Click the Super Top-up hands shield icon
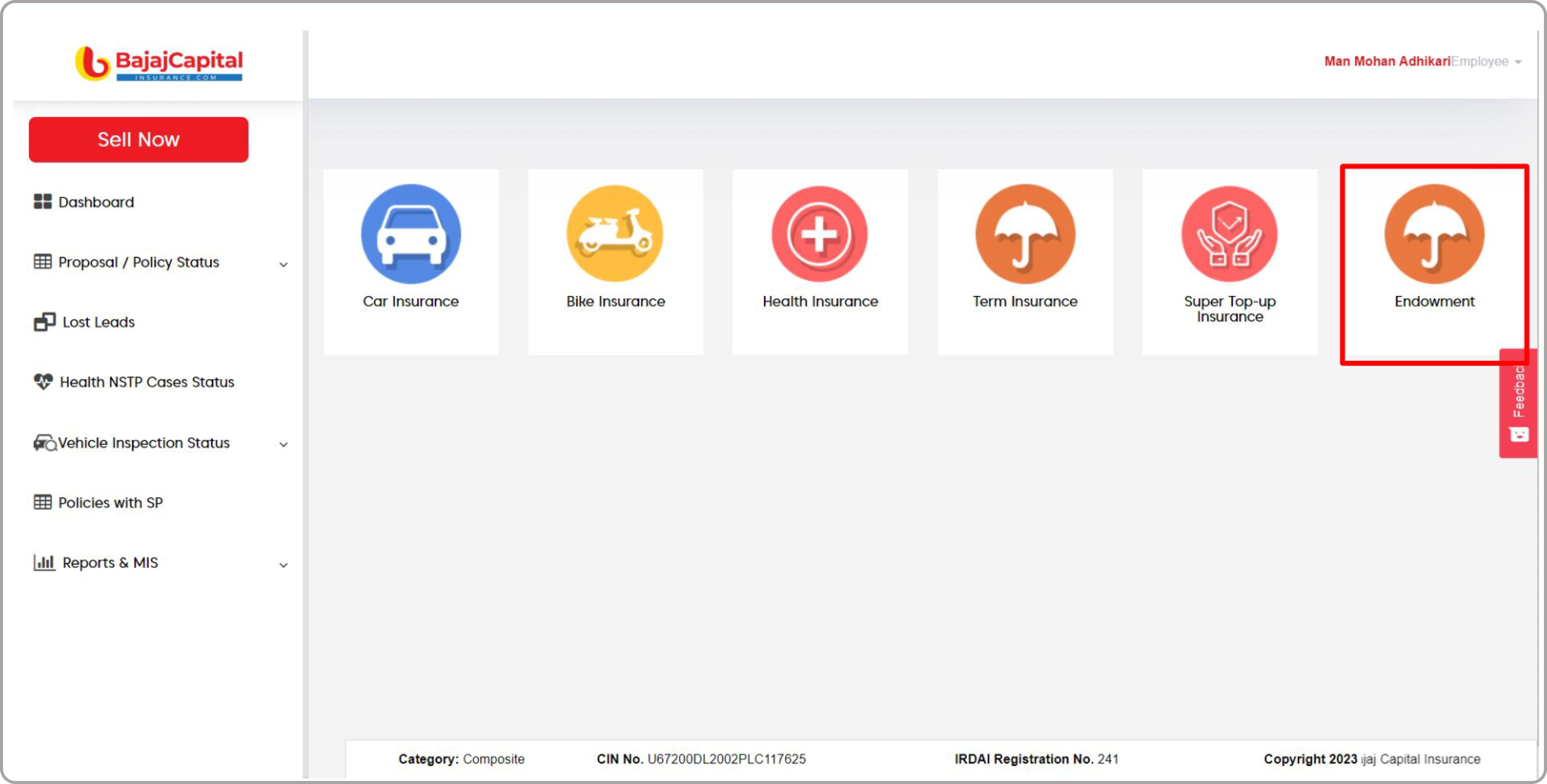The width and height of the screenshot is (1547, 784). pyautogui.click(x=1229, y=234)
